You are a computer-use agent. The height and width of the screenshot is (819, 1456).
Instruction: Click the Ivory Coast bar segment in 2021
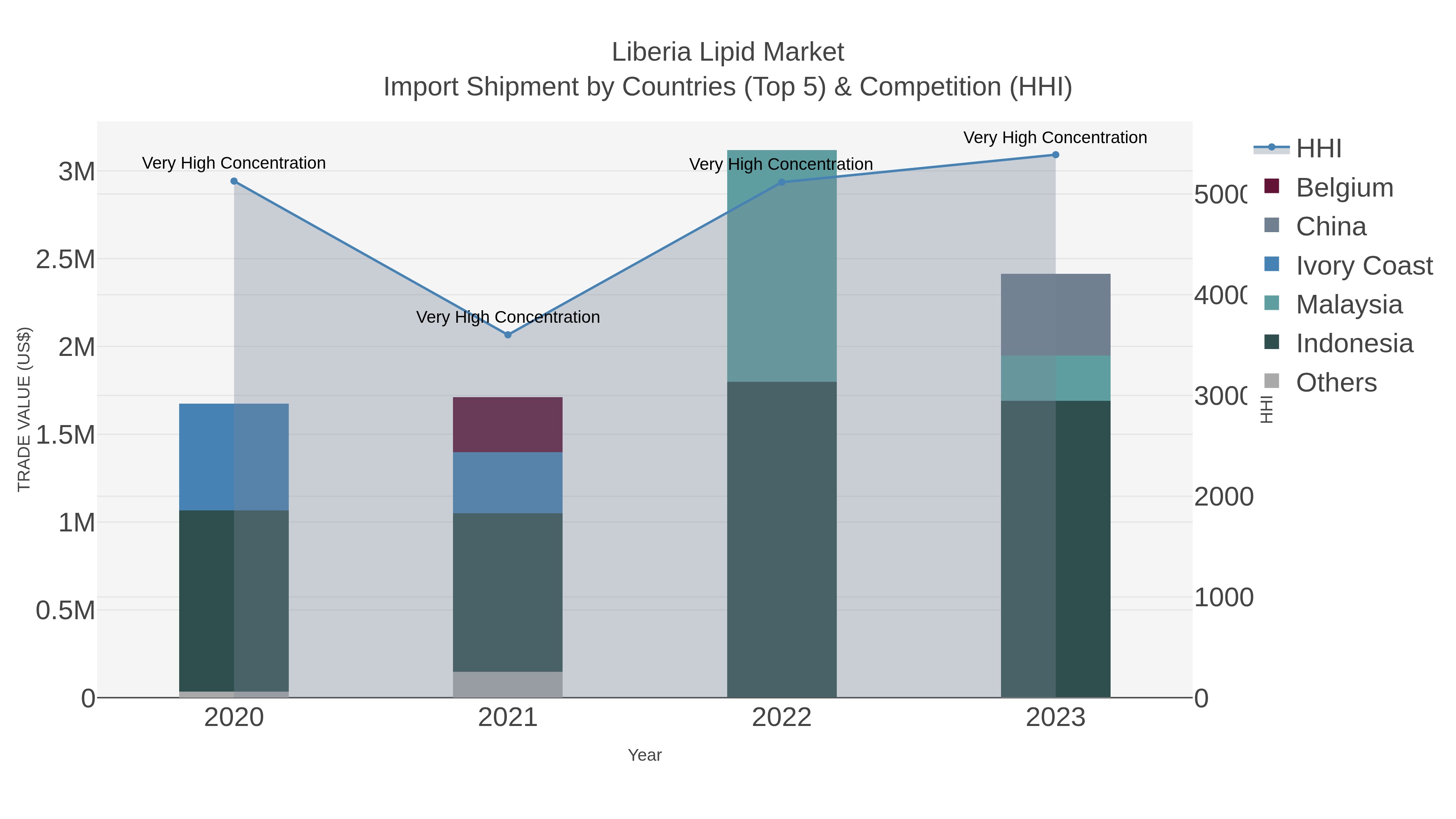point(508,483)
